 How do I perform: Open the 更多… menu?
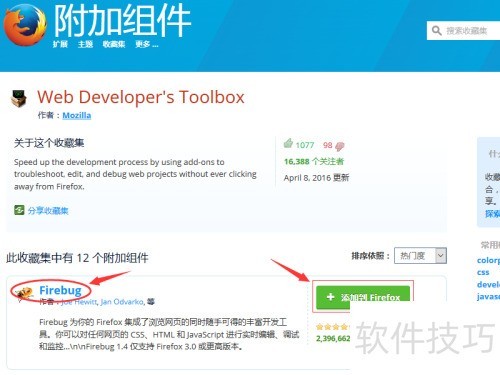(147, 44)
